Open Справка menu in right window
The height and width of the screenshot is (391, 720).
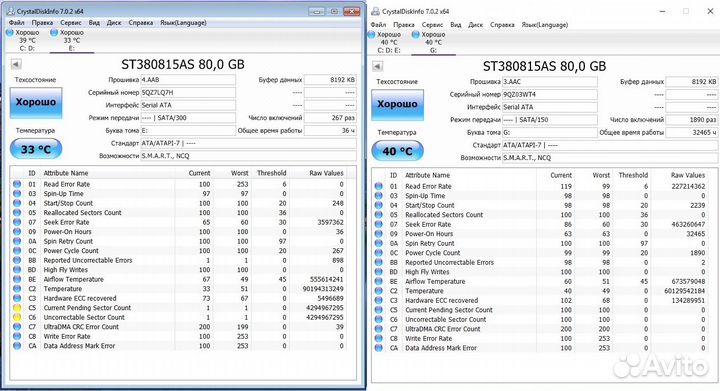(502, 25)
